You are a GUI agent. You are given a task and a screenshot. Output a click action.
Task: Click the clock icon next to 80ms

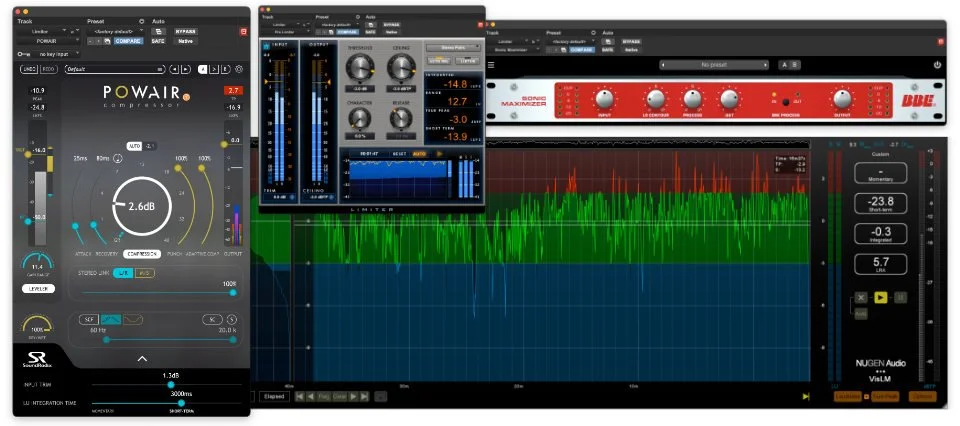(x=118, y=159)
